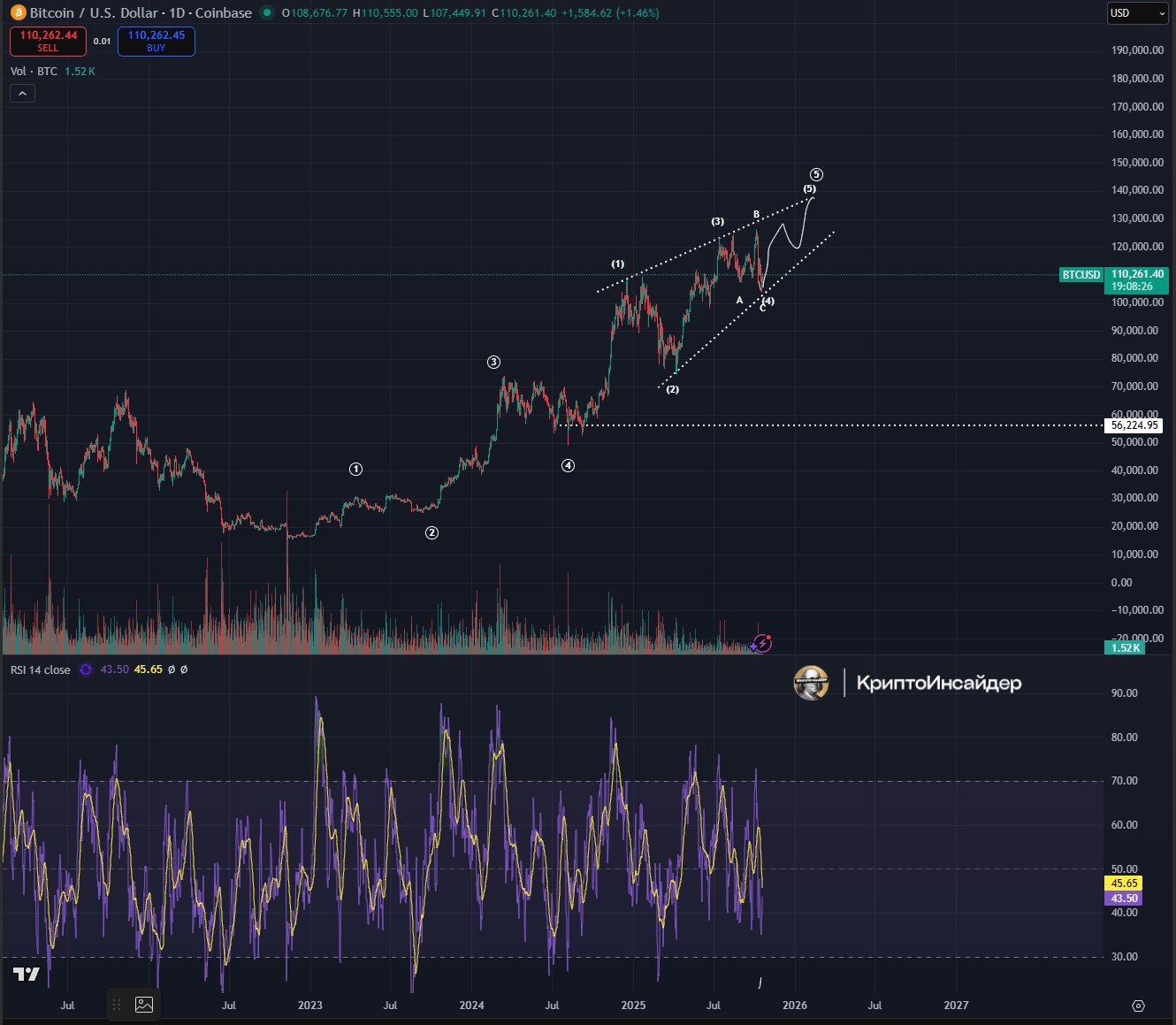Select the Vol · BTC indicator legend

pyautogui.click(x=34, y=71)
